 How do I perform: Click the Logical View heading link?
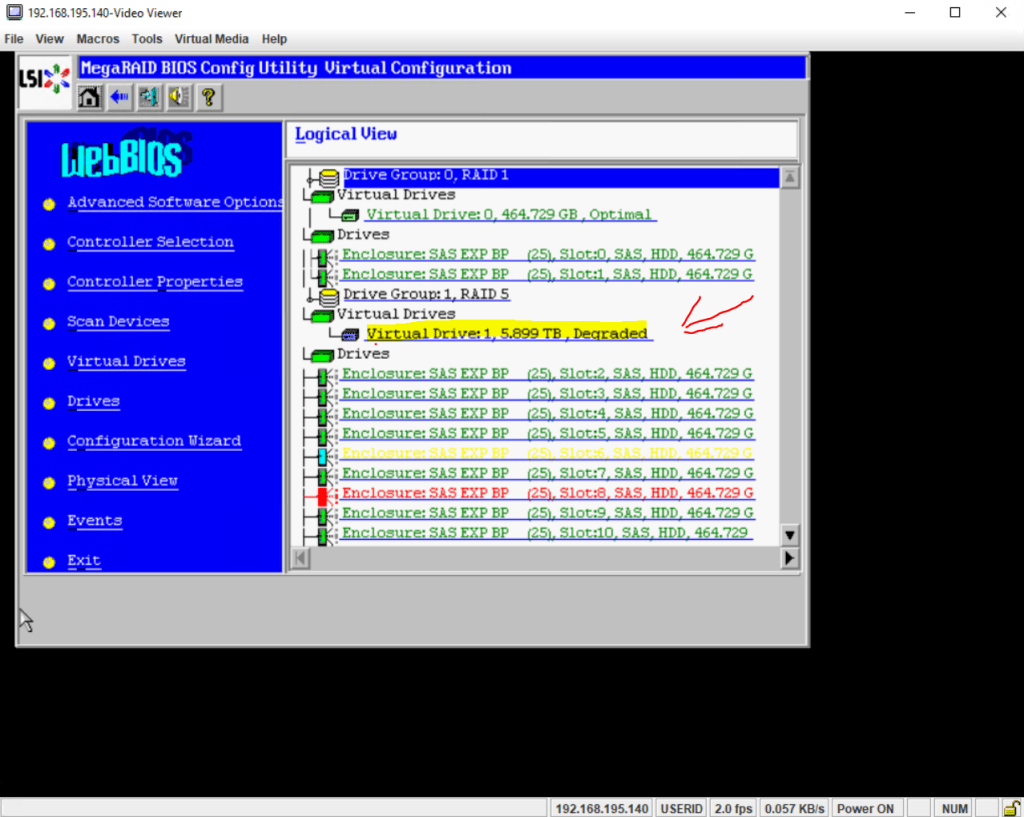(x=345, y=134)
